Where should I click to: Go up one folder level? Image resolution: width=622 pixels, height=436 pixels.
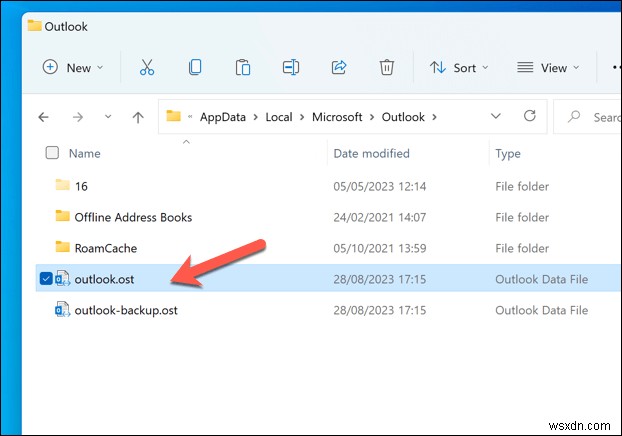[x=138, y=117]
